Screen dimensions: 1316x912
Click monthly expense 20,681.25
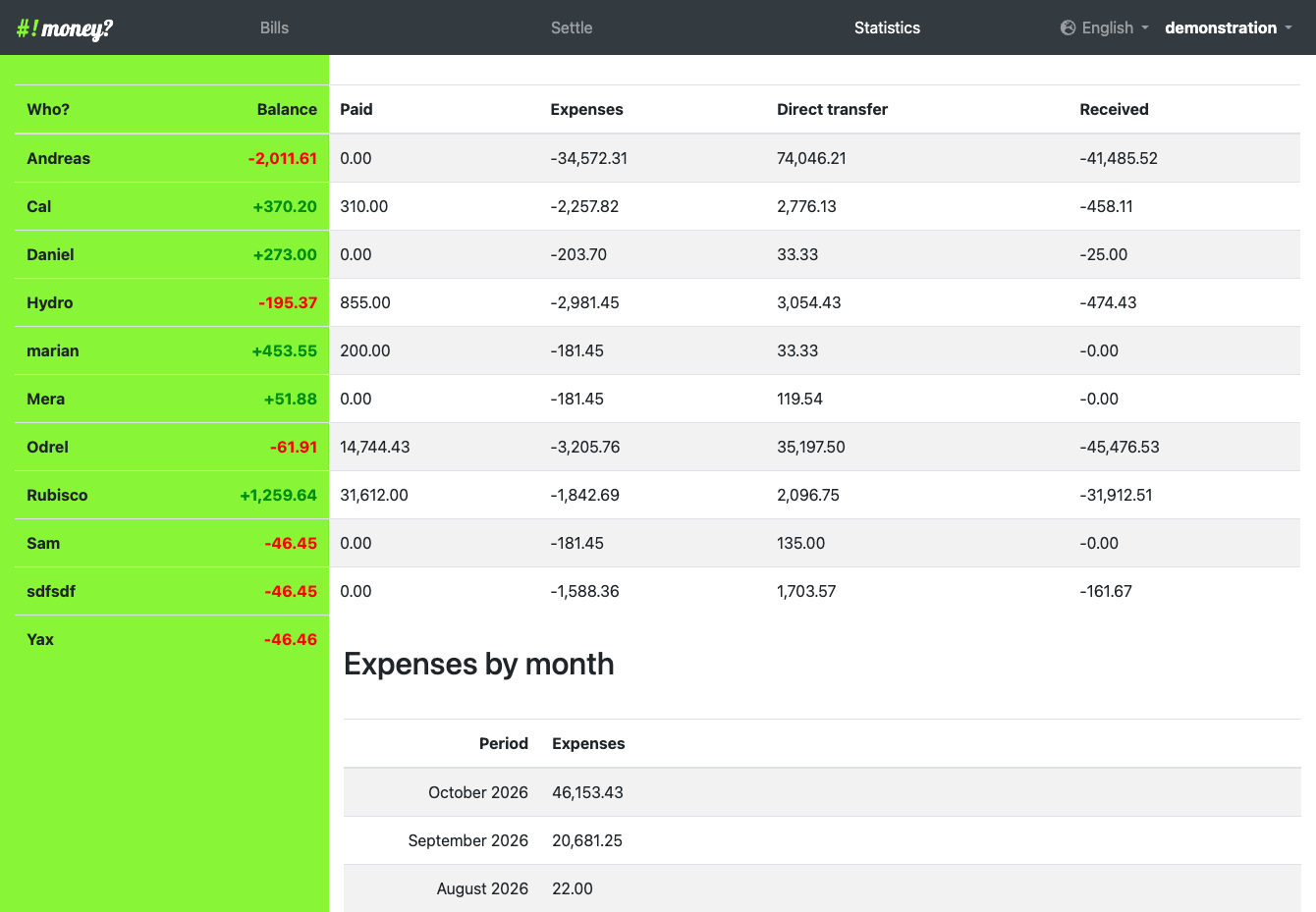587,840
